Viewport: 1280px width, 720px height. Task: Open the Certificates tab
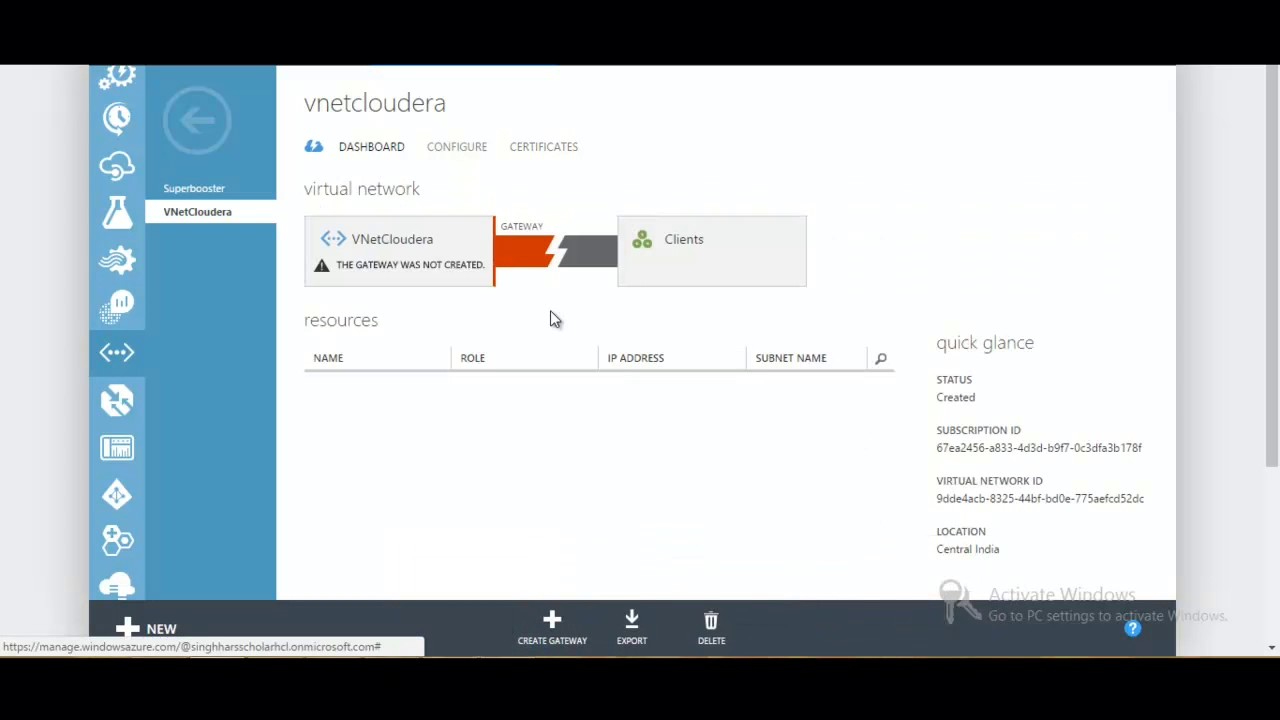tap(544, 146)
